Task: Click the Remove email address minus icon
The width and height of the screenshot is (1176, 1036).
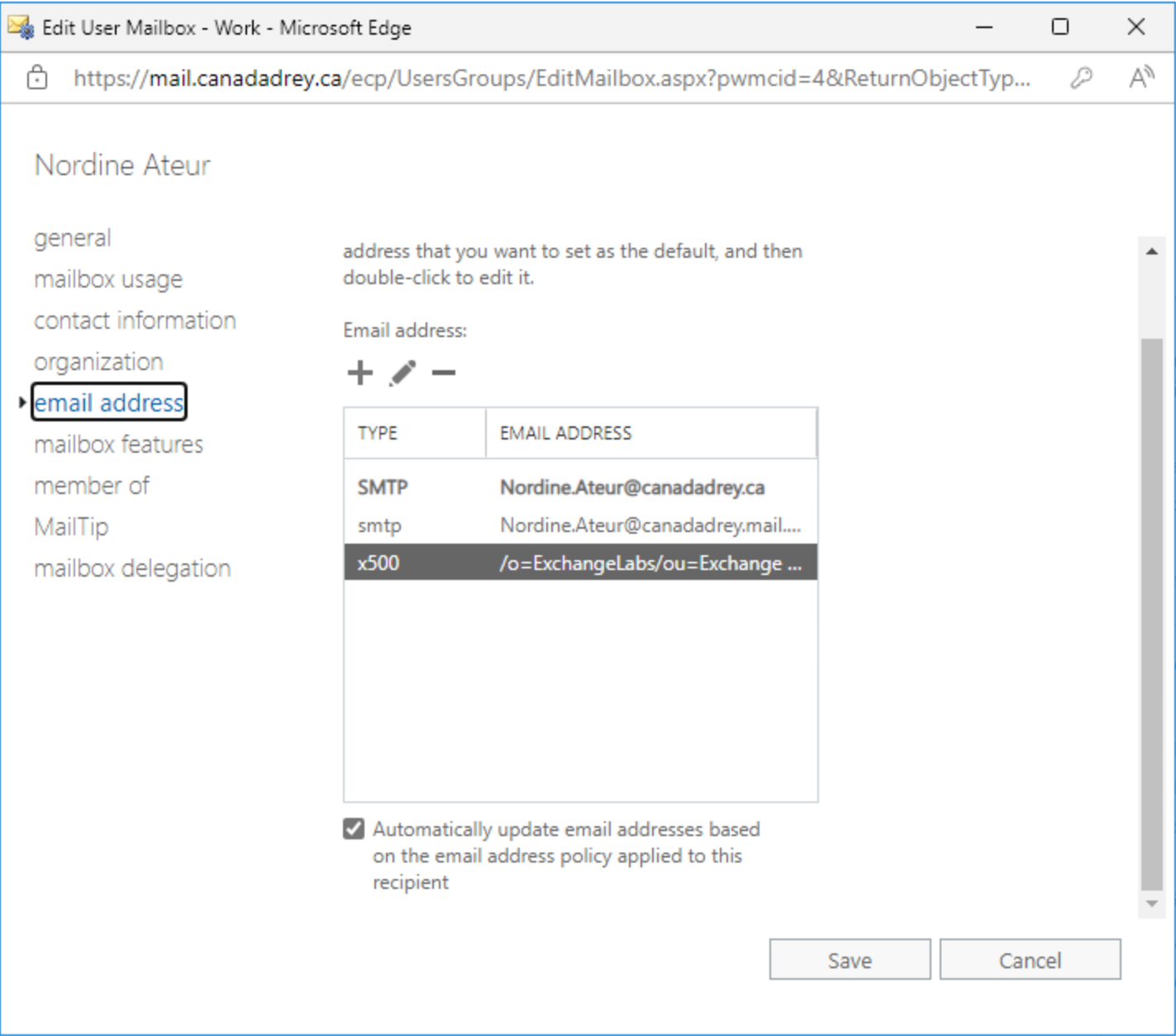Action: (x=445, y=374)
